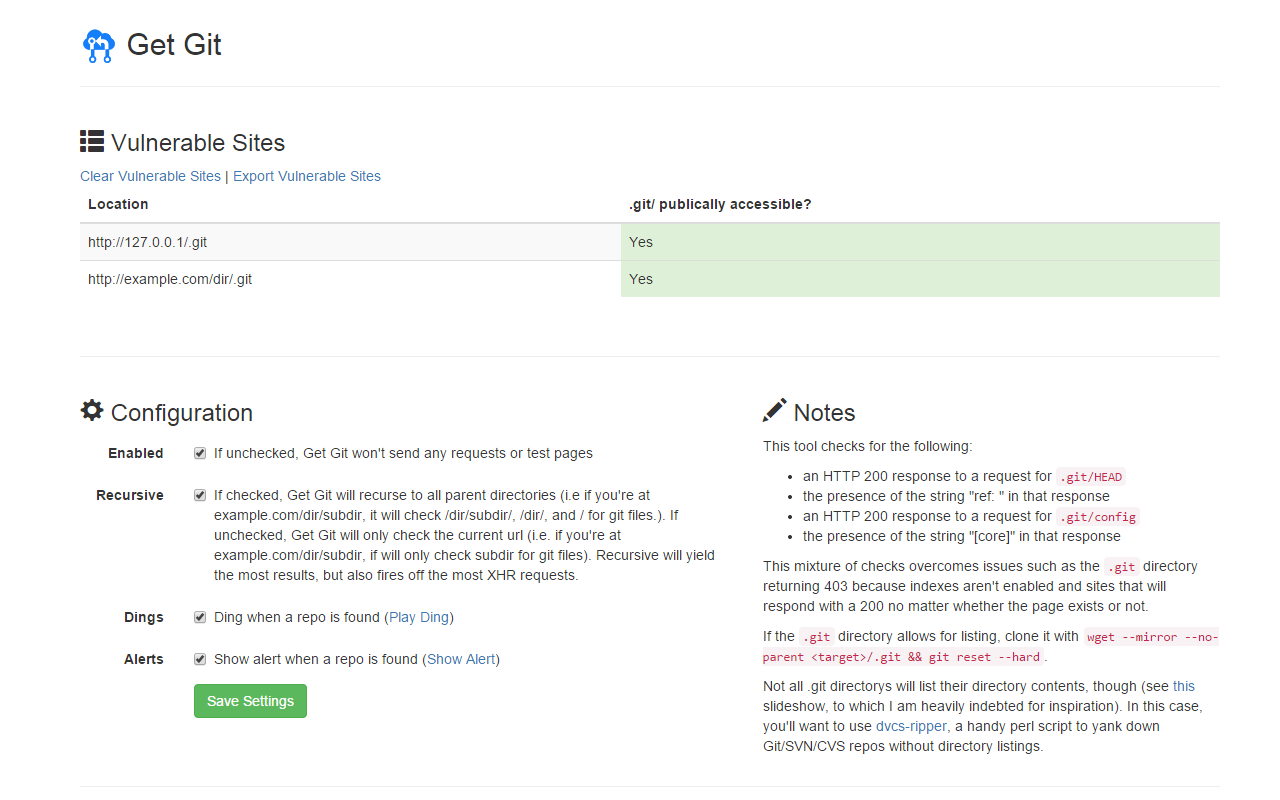
Task: Click the Show Alert link
Action: (461, 659)
